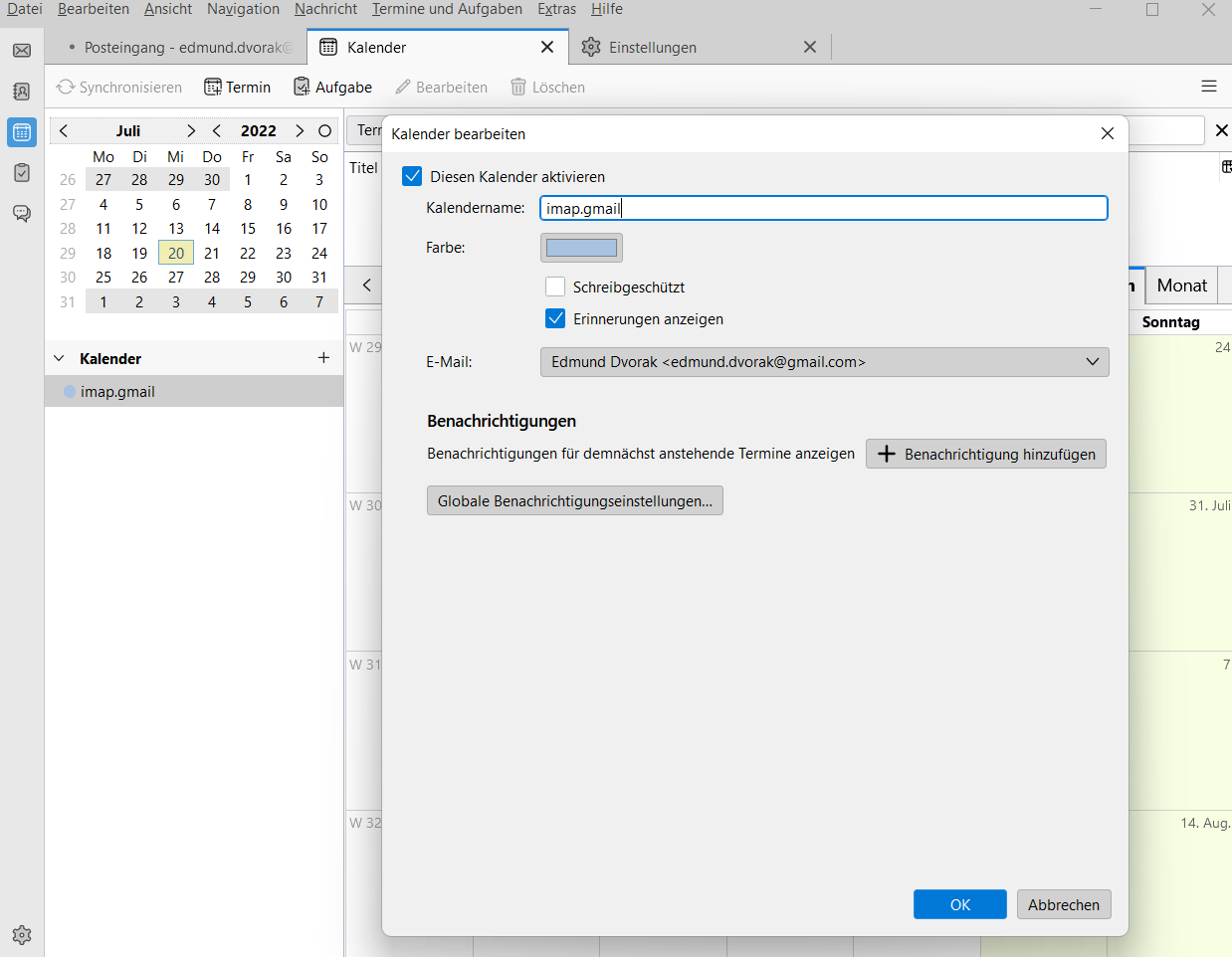Screen dimensions: 1232x957
Task: Open the Mail space in sidebar
Action: pyautogui.click(x=22, y=51)
